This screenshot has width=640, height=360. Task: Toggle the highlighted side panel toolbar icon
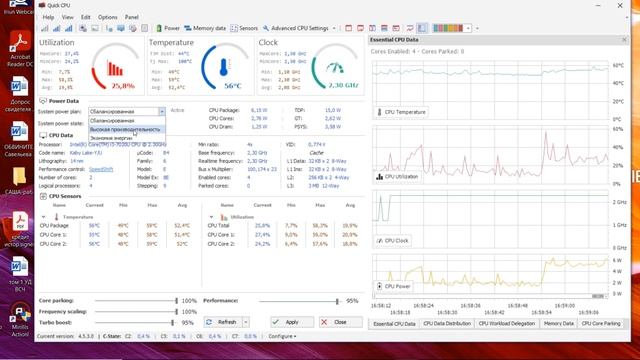tap(422, 28)
